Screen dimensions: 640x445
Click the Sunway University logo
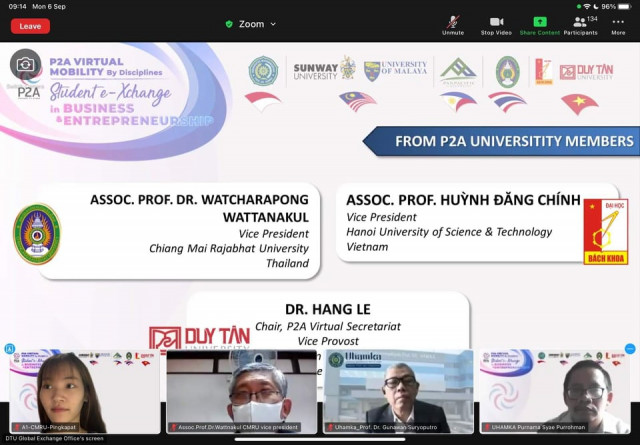[x=324, y=69]
